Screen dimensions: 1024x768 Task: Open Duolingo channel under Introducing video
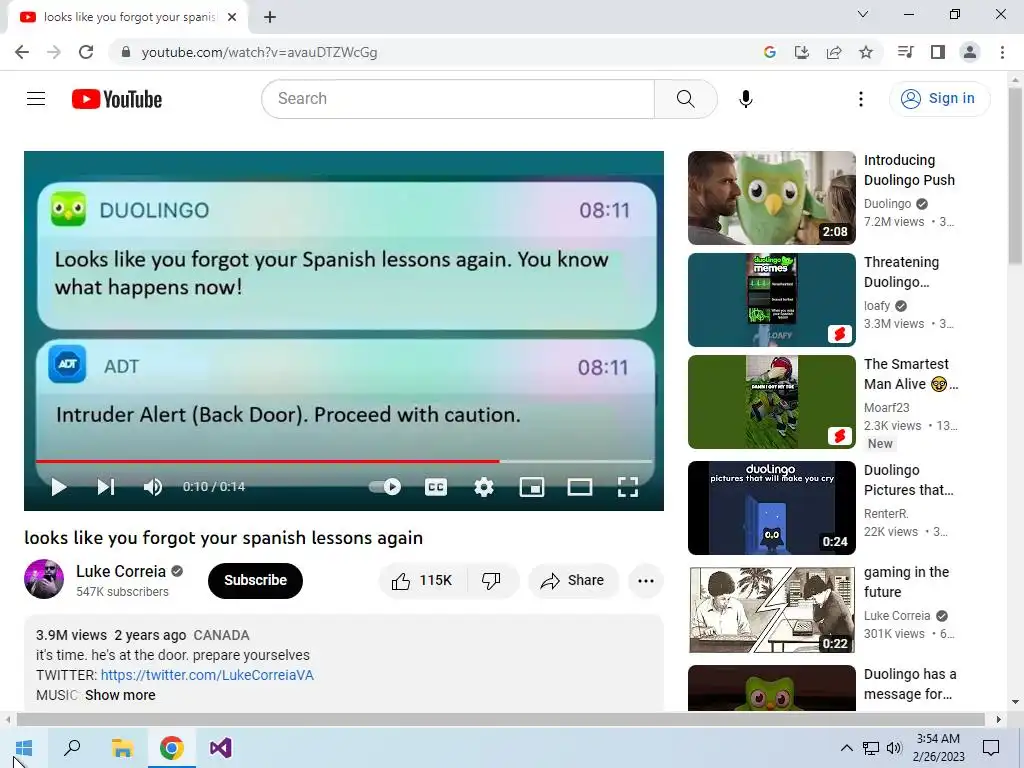coord(888,204)
